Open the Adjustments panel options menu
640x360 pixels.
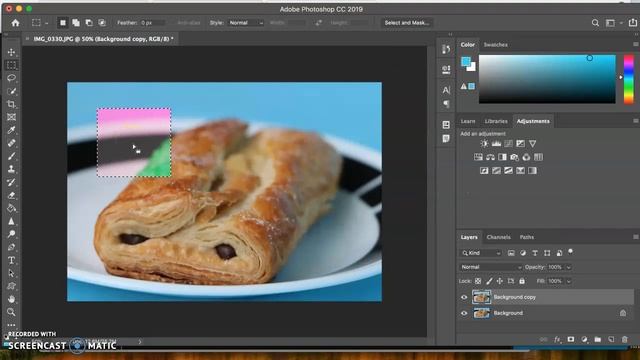[x=636, y=121]
